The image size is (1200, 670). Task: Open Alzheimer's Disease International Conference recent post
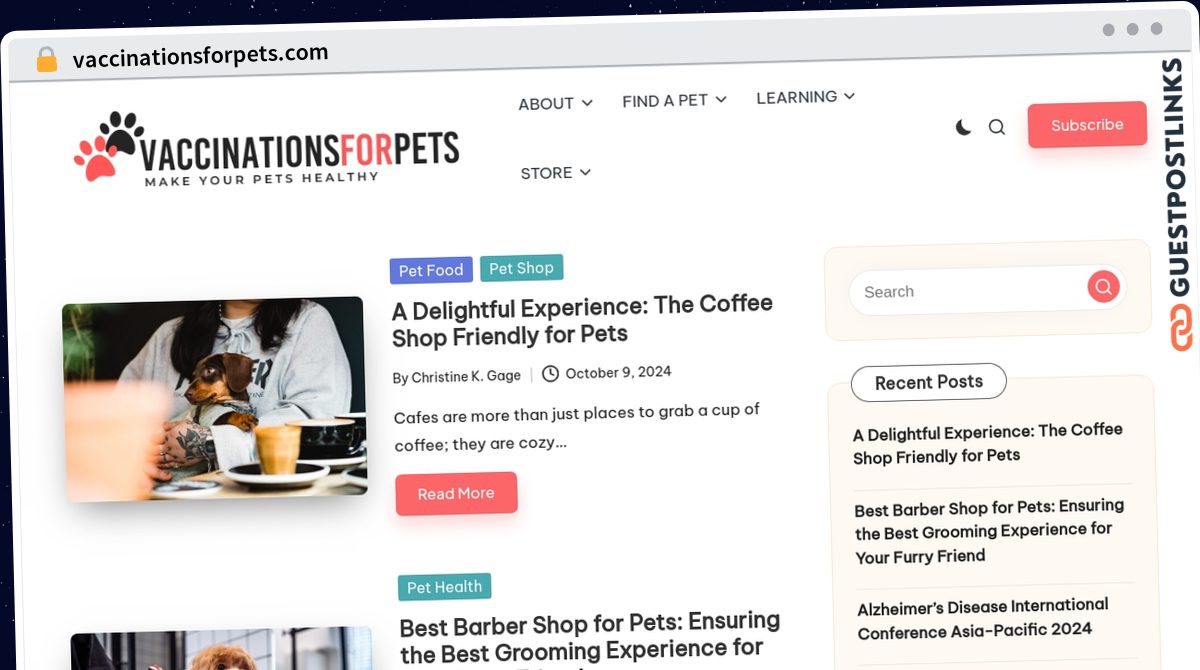(x=983, y=618)
